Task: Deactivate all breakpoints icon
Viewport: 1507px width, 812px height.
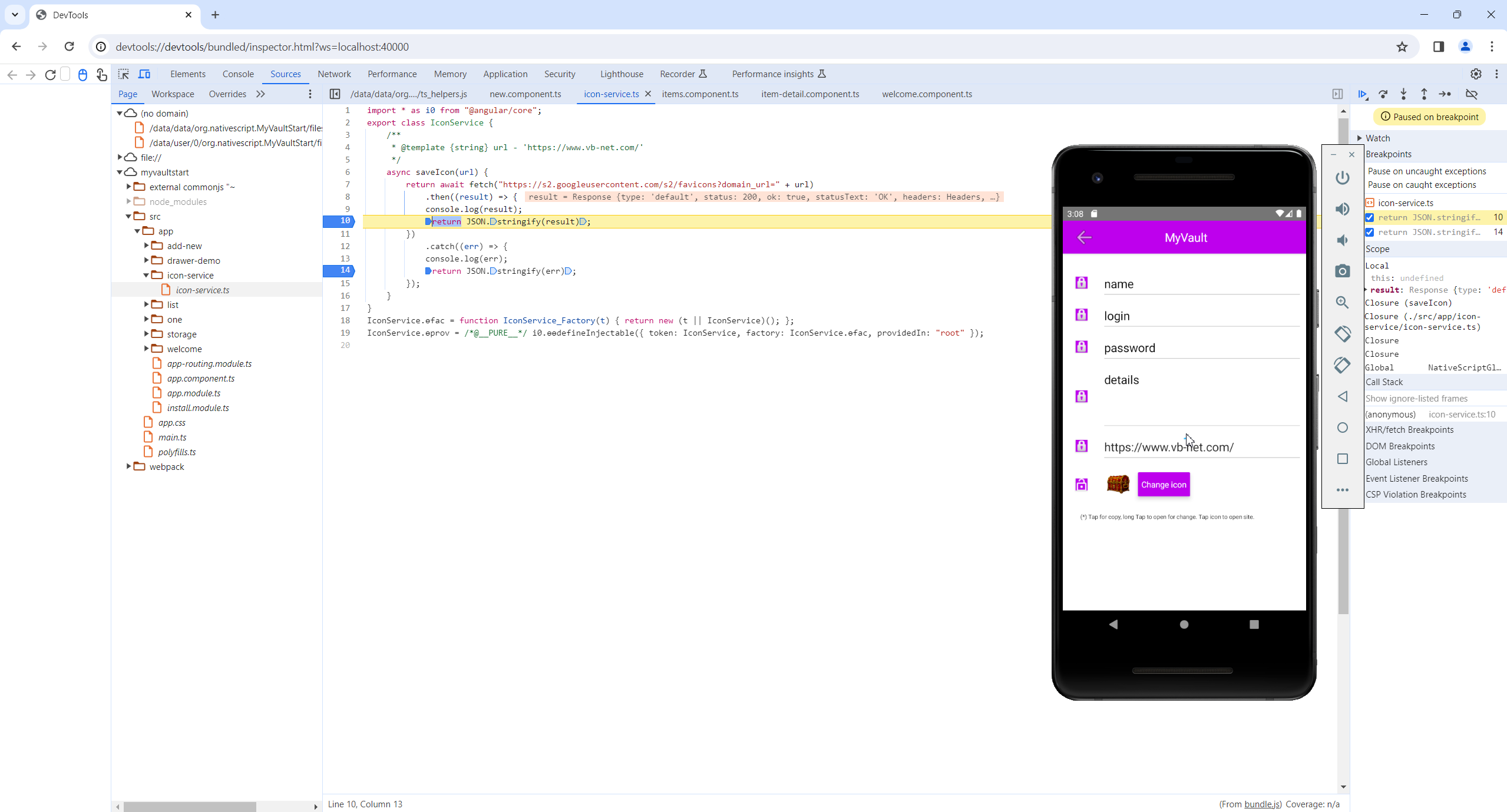Action: pos(1471,94)
